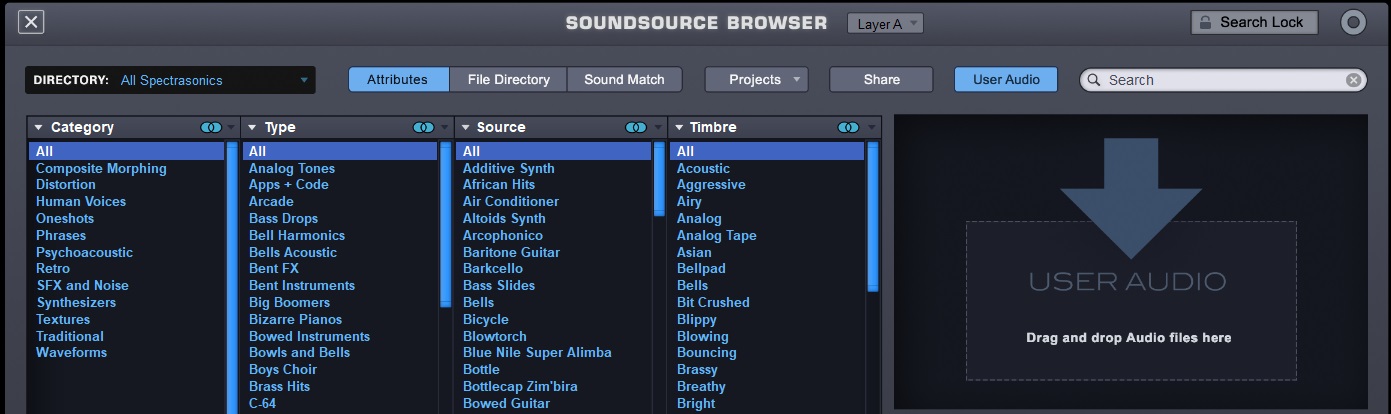Viewport: 1391px width, 414px height.
Task: Toggle the Type column link icon
Action: coord(423,127)
